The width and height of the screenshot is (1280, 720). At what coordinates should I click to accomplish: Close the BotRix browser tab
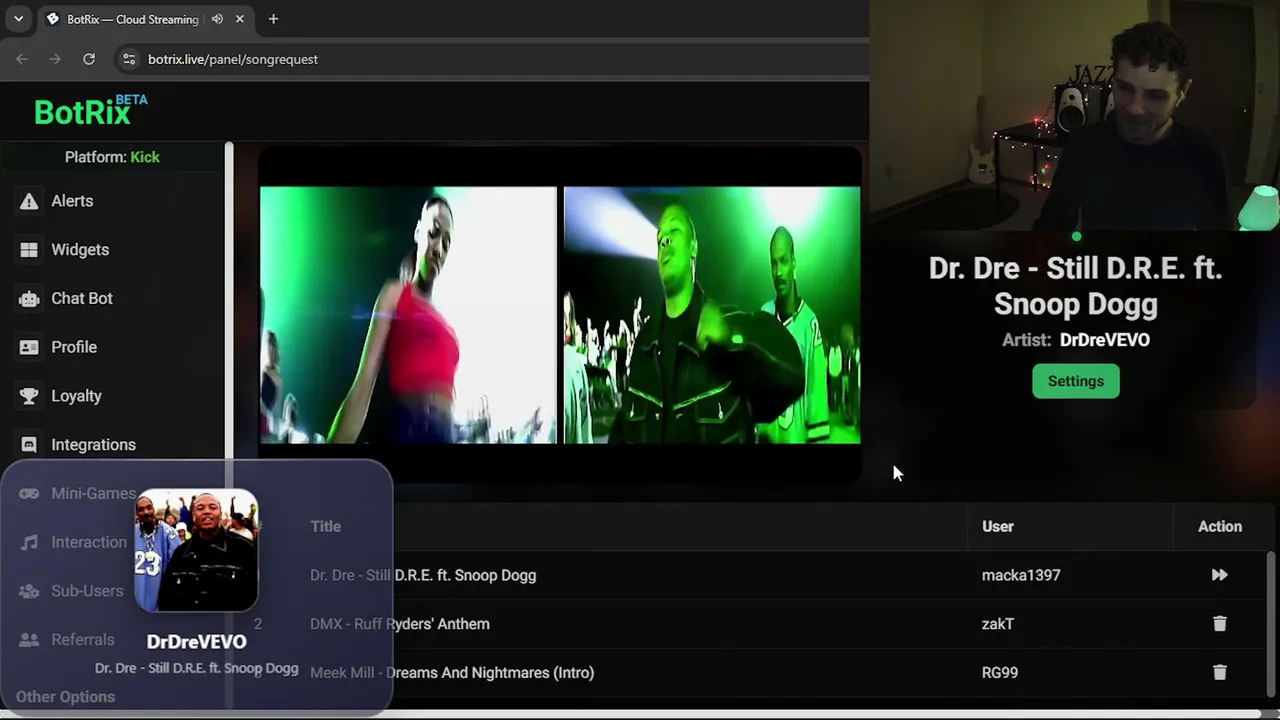click(240, 19)
